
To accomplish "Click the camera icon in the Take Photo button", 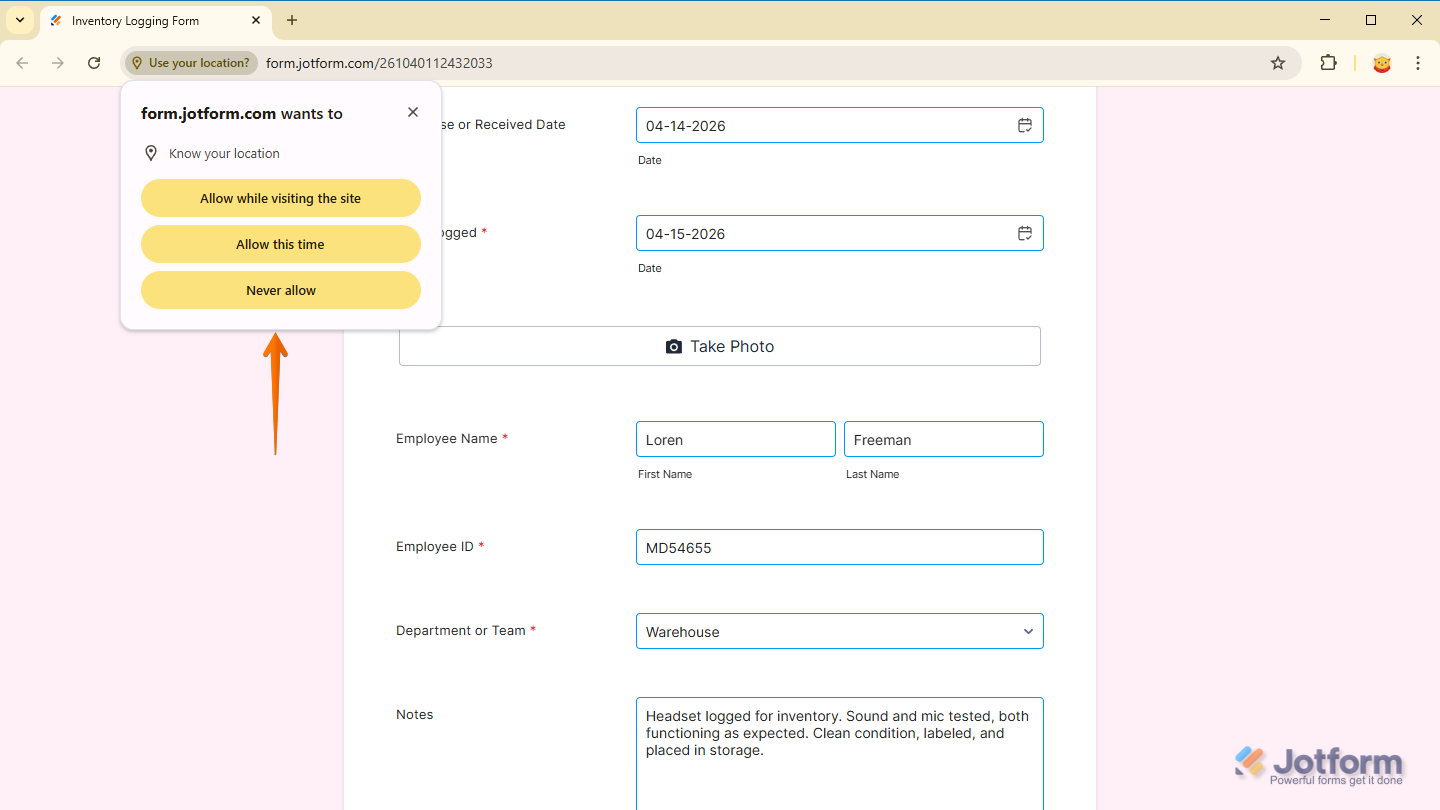I will tap(674, 346).
